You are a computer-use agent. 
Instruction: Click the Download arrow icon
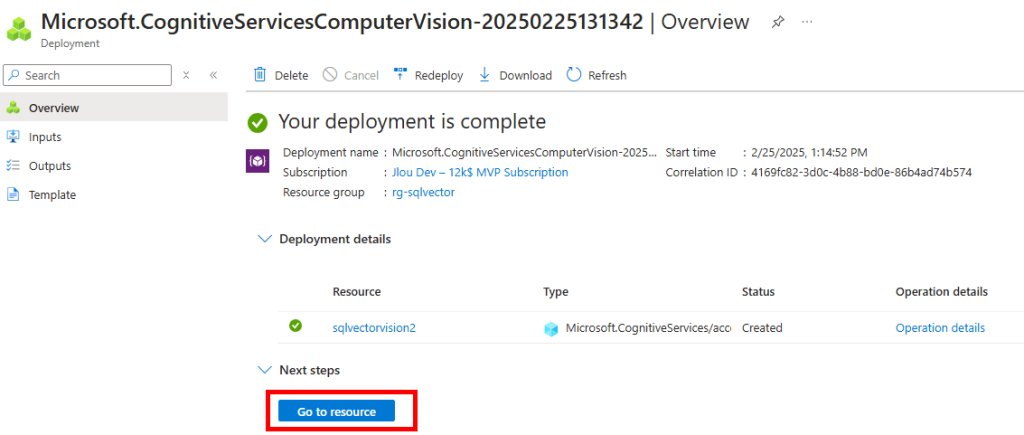[485, 74]
